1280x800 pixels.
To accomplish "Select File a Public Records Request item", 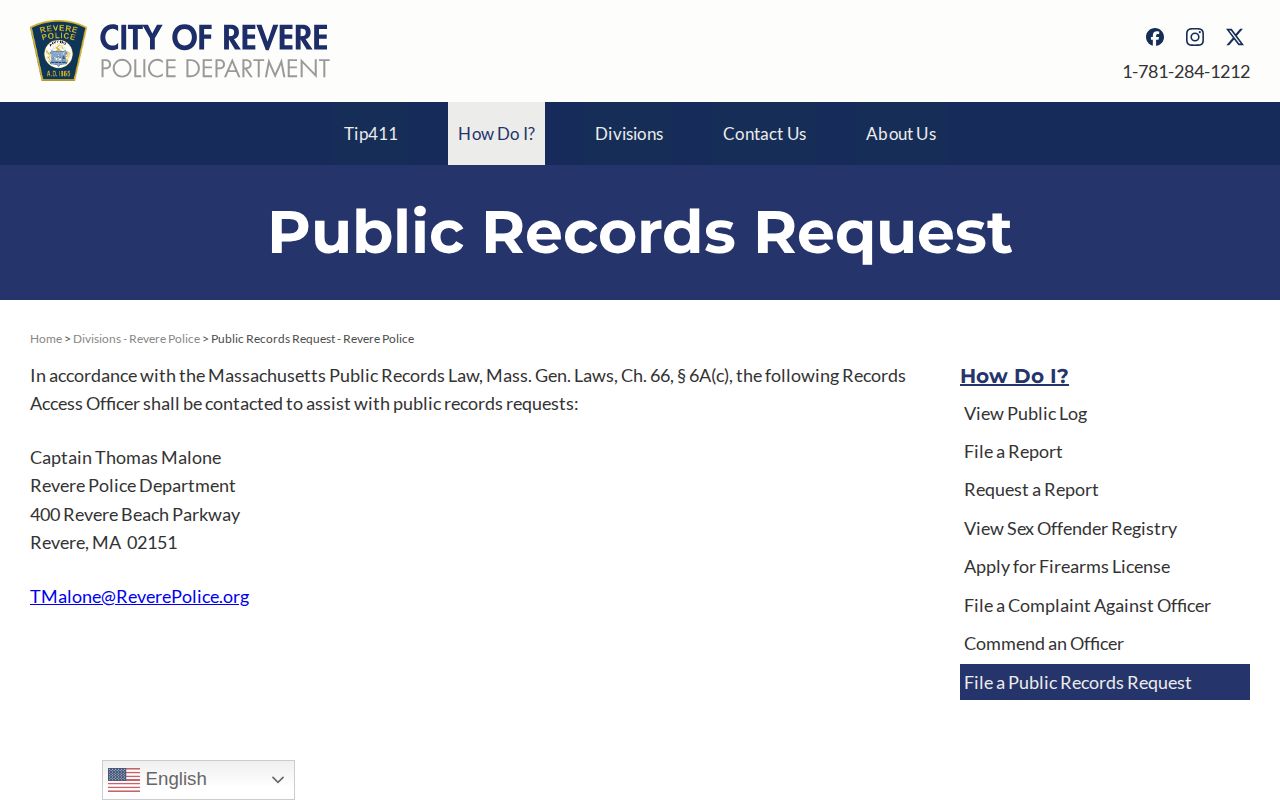I will coord(1105,682).
